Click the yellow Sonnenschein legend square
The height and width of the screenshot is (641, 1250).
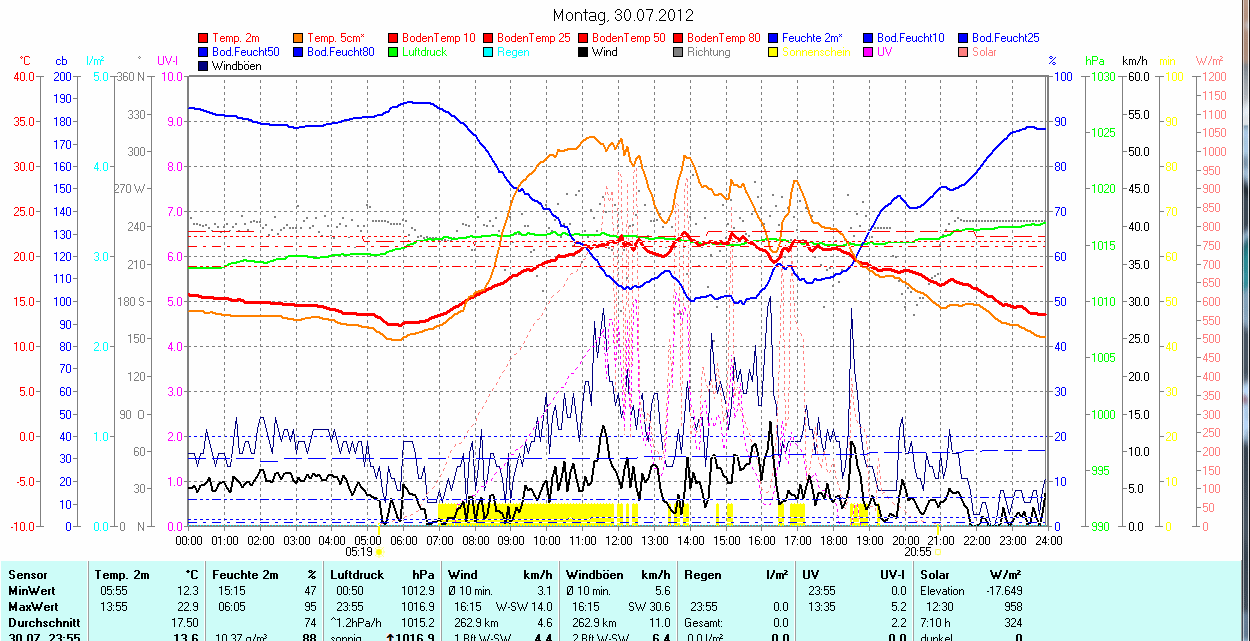[x=774, y=52]
